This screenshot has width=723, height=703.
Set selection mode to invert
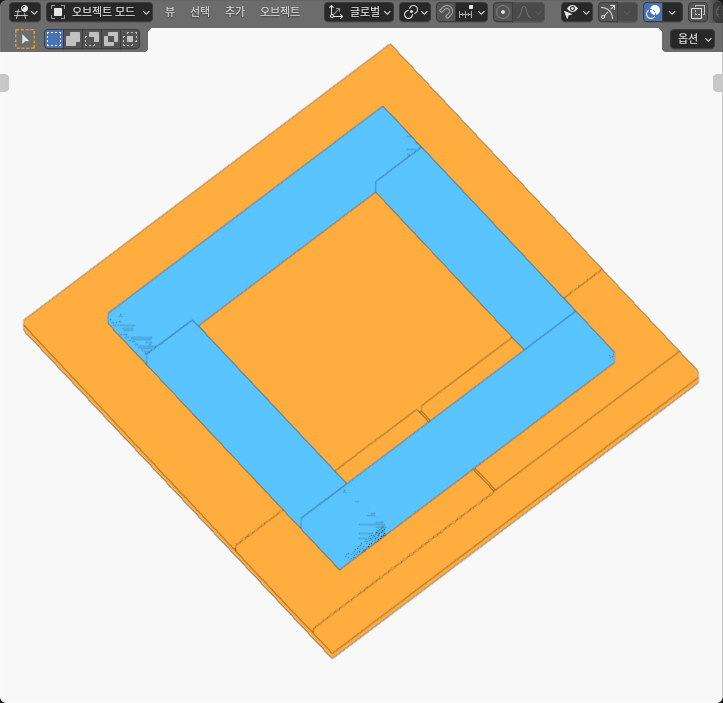click(x=111, y=39)
